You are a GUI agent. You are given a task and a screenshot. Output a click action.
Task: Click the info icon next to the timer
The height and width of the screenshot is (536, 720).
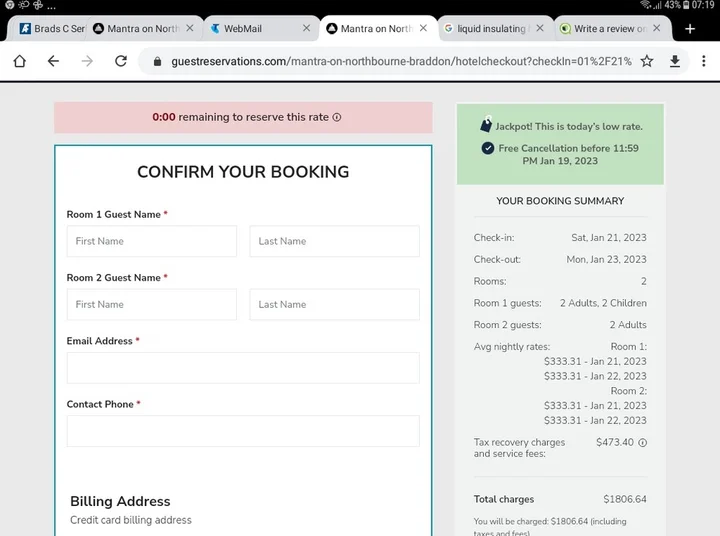pos(337,117)
